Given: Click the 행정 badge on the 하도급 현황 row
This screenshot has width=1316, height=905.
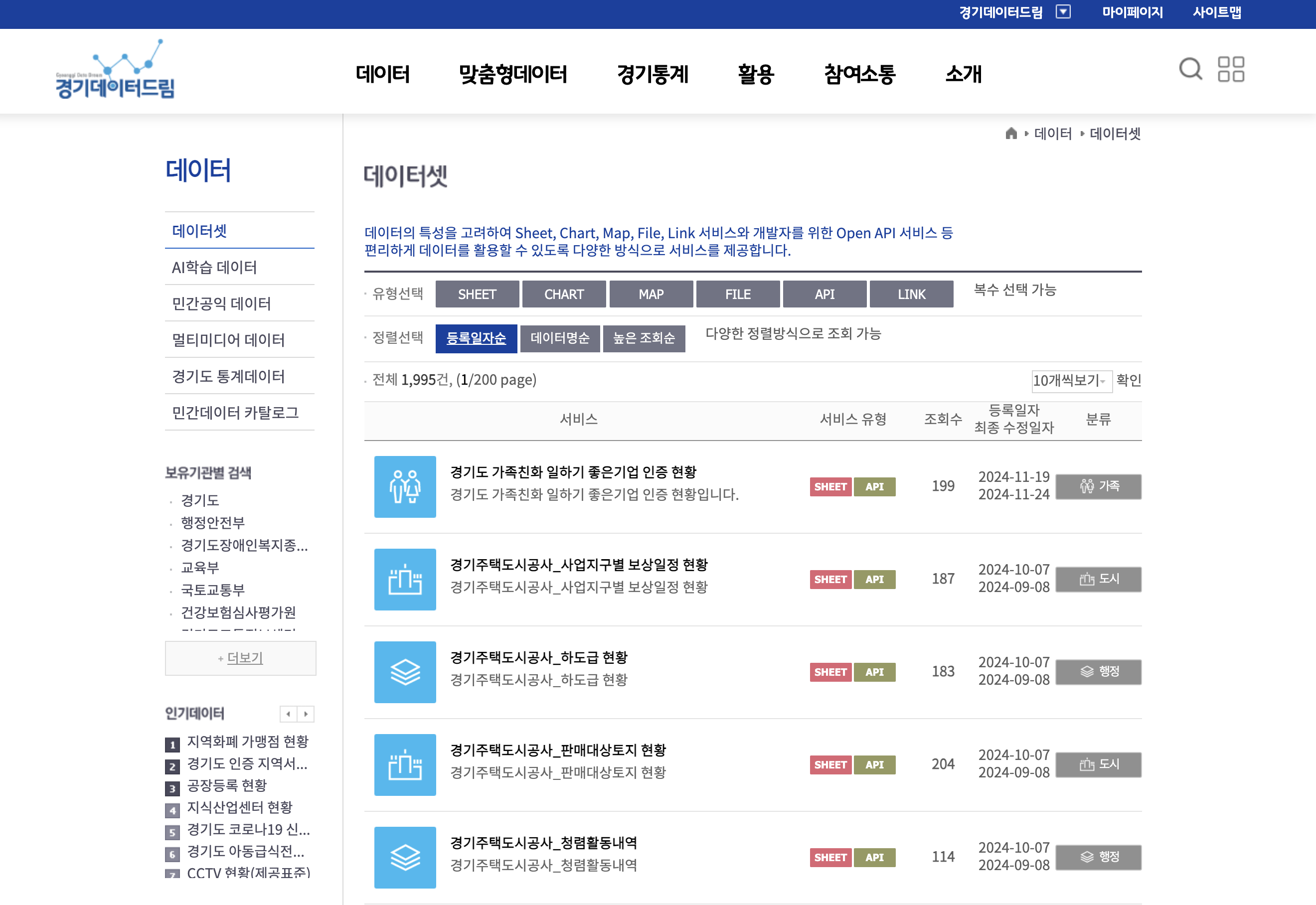Looking at the screenshot, I should pos(1098,672).
